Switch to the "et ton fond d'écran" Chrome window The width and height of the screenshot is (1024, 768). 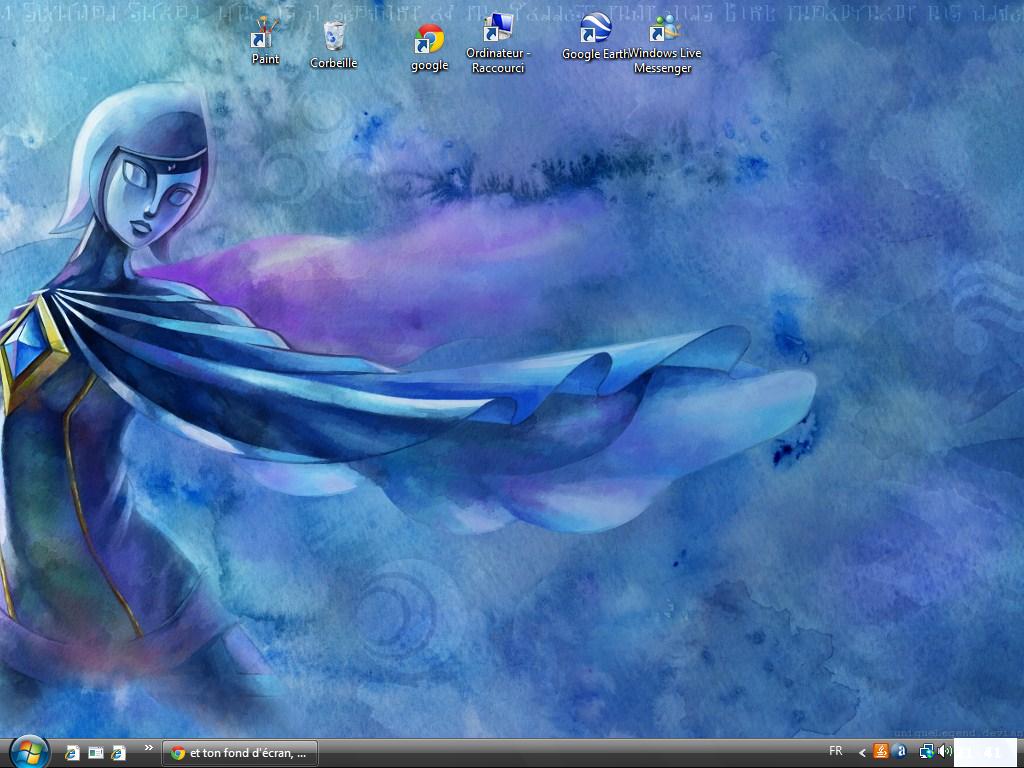240,753
